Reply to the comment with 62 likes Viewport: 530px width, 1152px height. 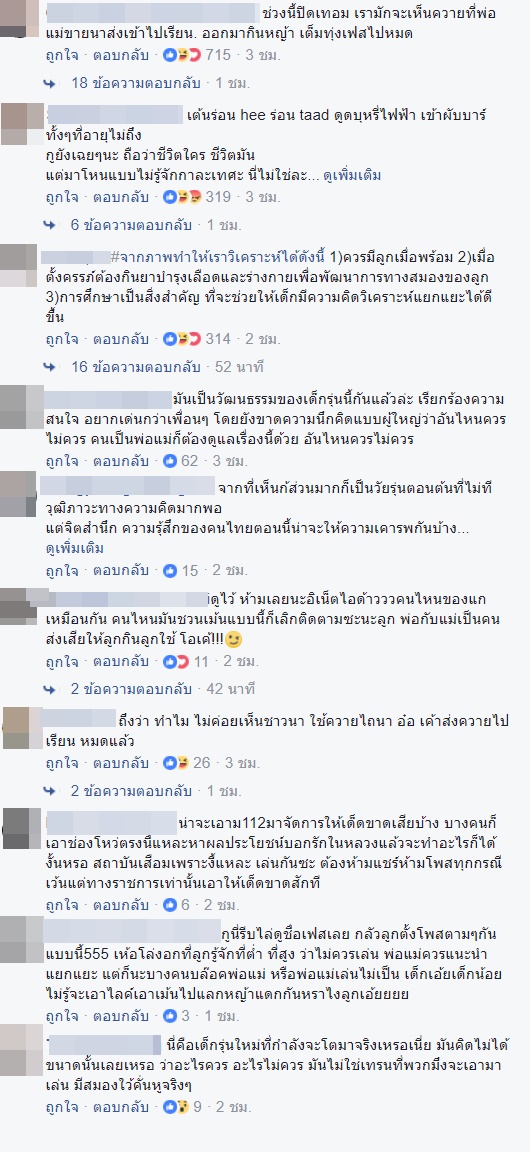click(x=121, y=461)
